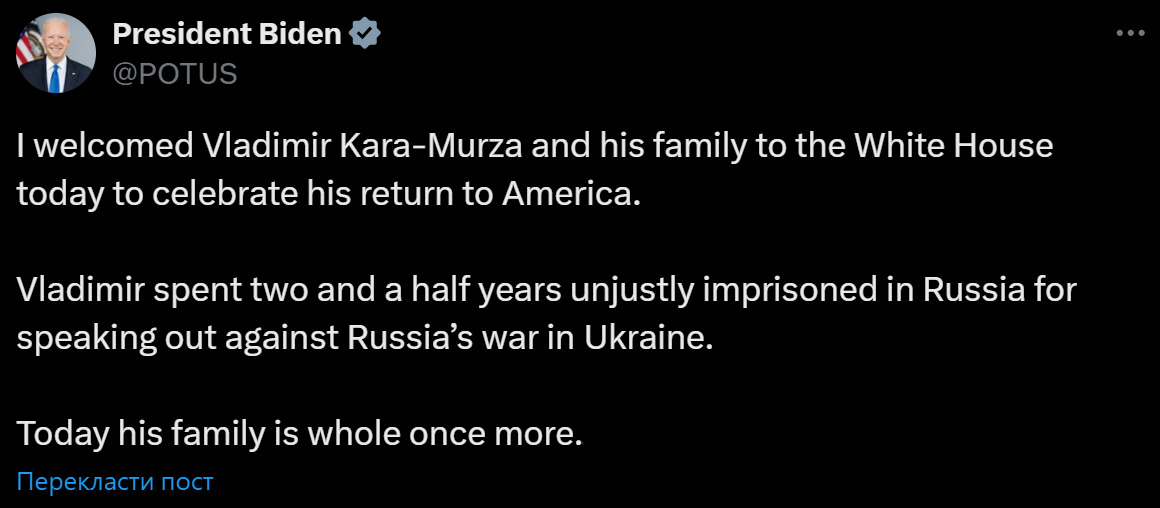Click the blue verified badge
Viewport: 1160px width, 508px height.
[x=365, y=34]
